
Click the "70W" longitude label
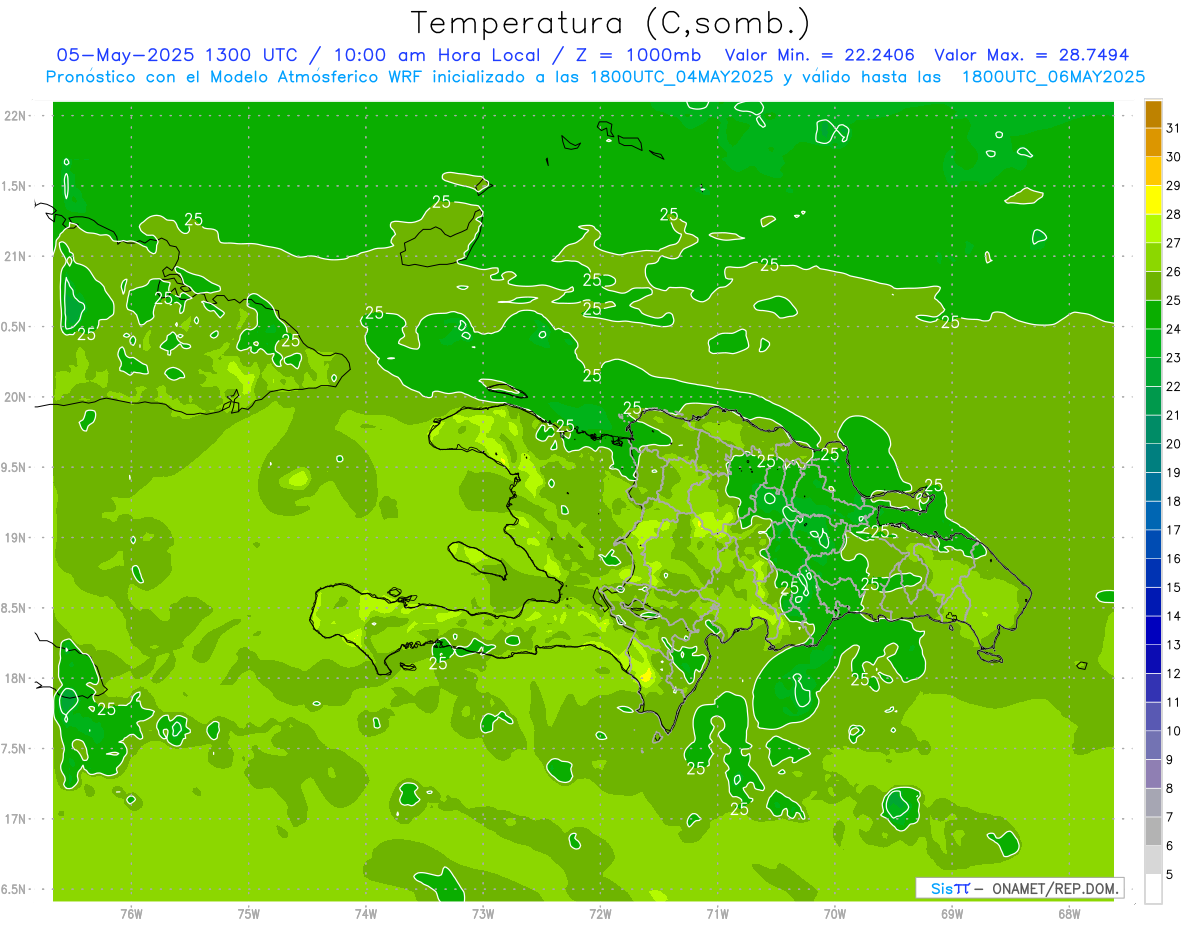click(835, 914)
